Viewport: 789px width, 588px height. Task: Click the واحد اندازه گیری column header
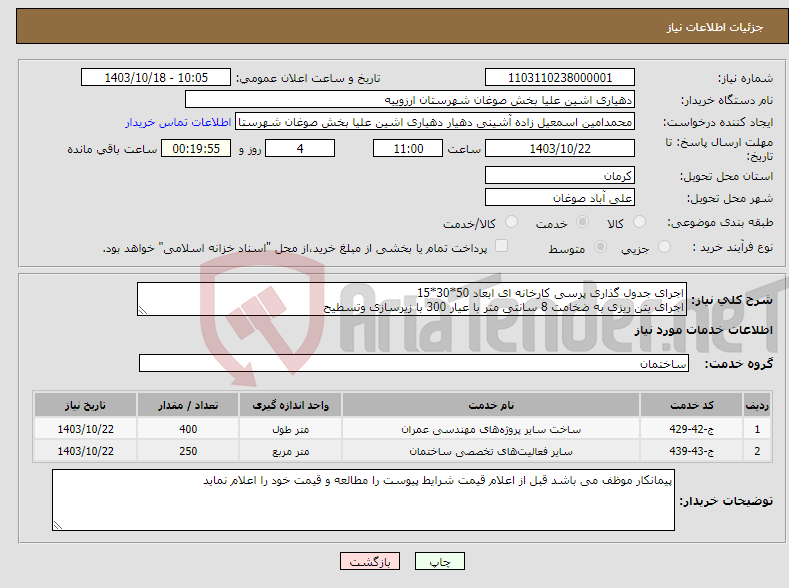tap(290, 405)
